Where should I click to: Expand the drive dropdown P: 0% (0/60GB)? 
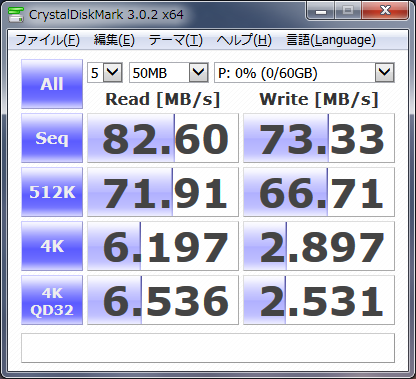tap(385, 72)
